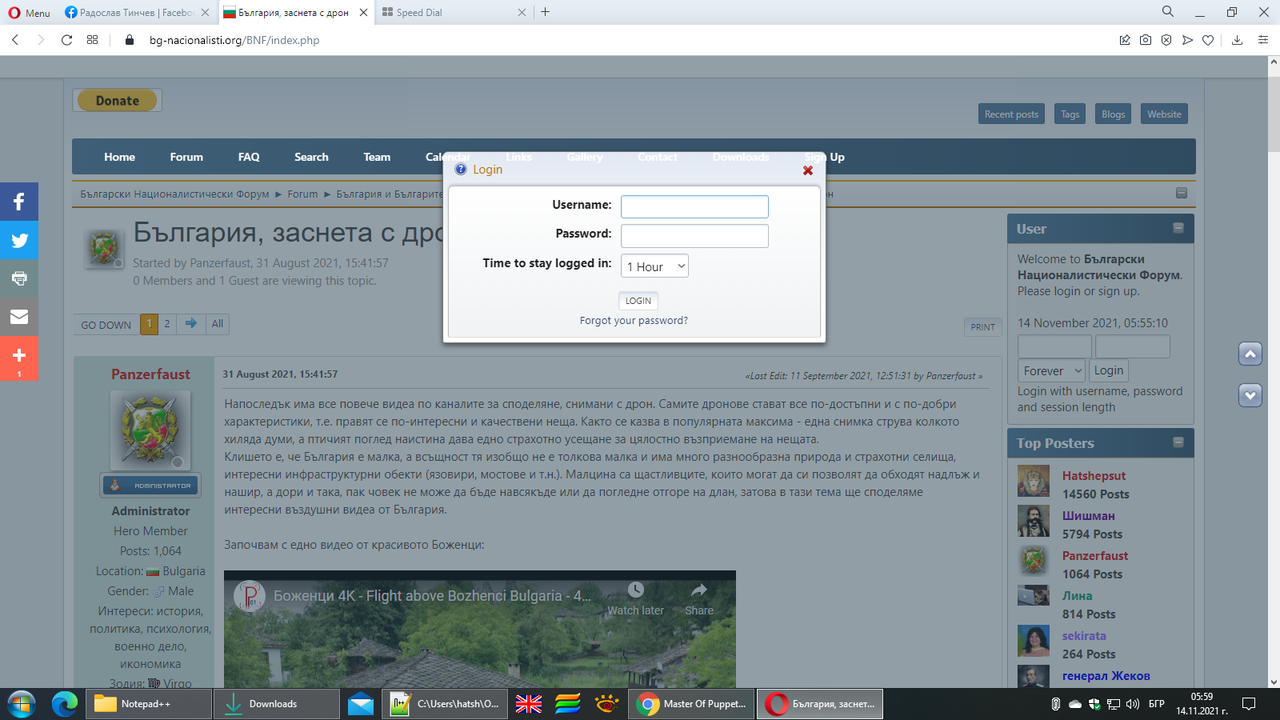Click the address bar URL

point(234,40)
